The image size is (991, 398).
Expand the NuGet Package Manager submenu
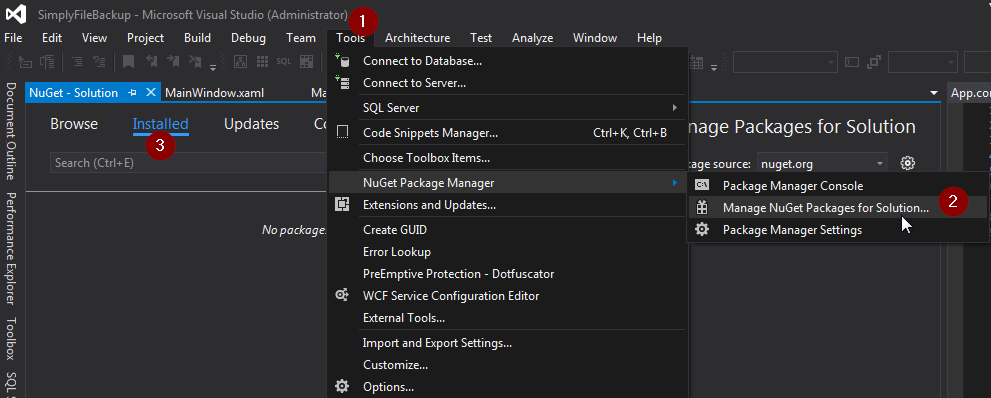675,183
